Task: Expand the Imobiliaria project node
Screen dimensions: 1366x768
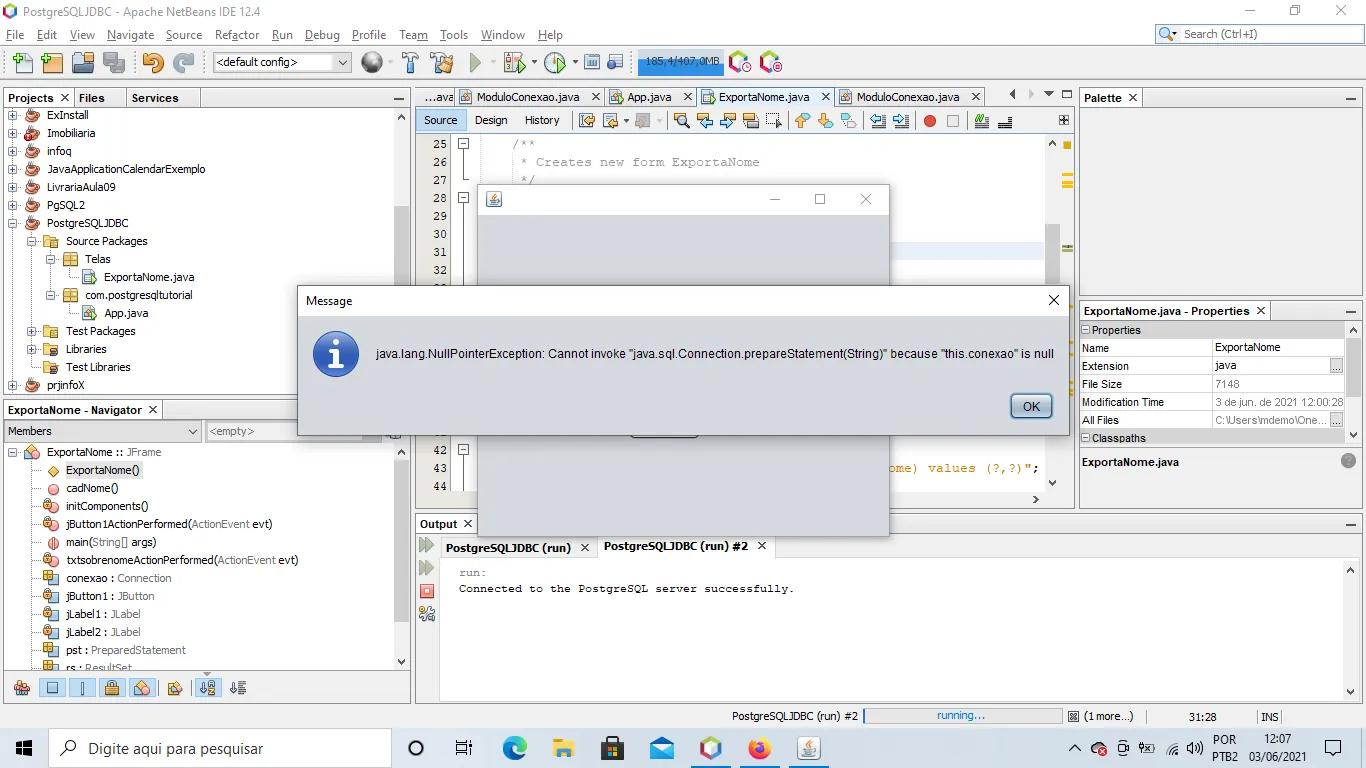Action: 13,133
